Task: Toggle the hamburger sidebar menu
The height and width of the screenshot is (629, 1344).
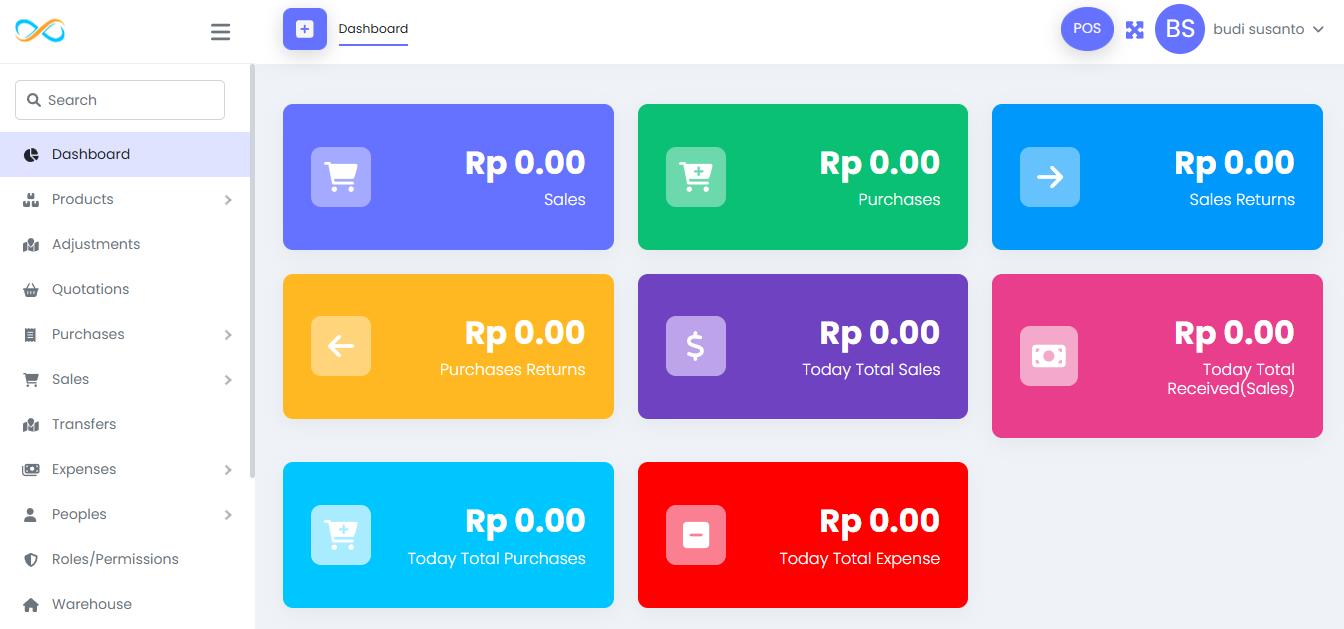Action: (221, 32)
